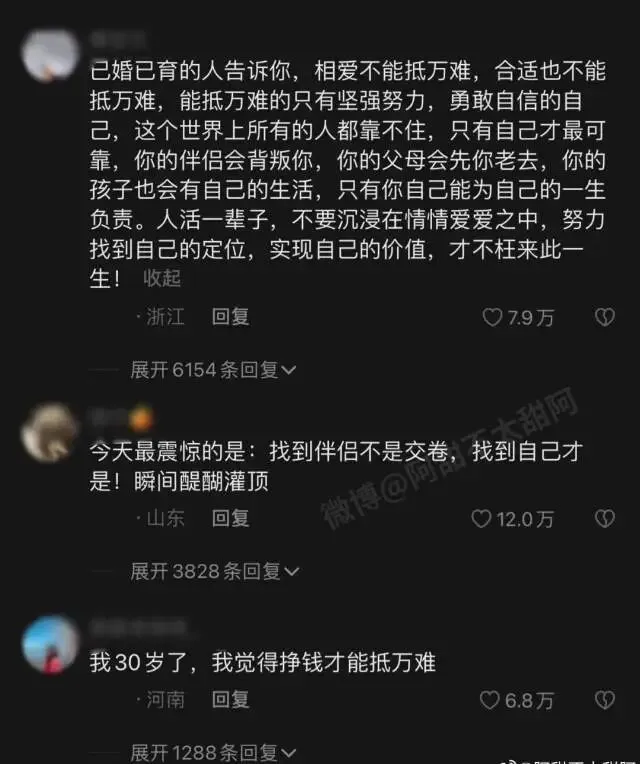Image resolution: width=640 pixels, height=764 pixels.
Task: Dislike the 浙江 comment with broken heart
Action: (605, 318)
